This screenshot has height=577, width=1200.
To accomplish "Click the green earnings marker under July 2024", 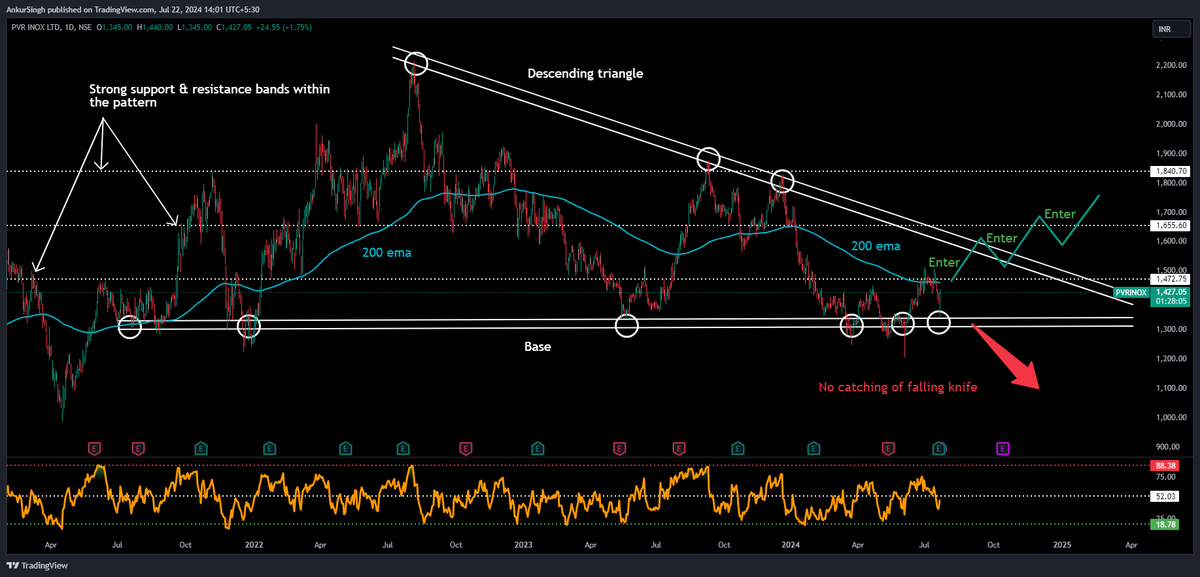I will click(x=938, y=450).
